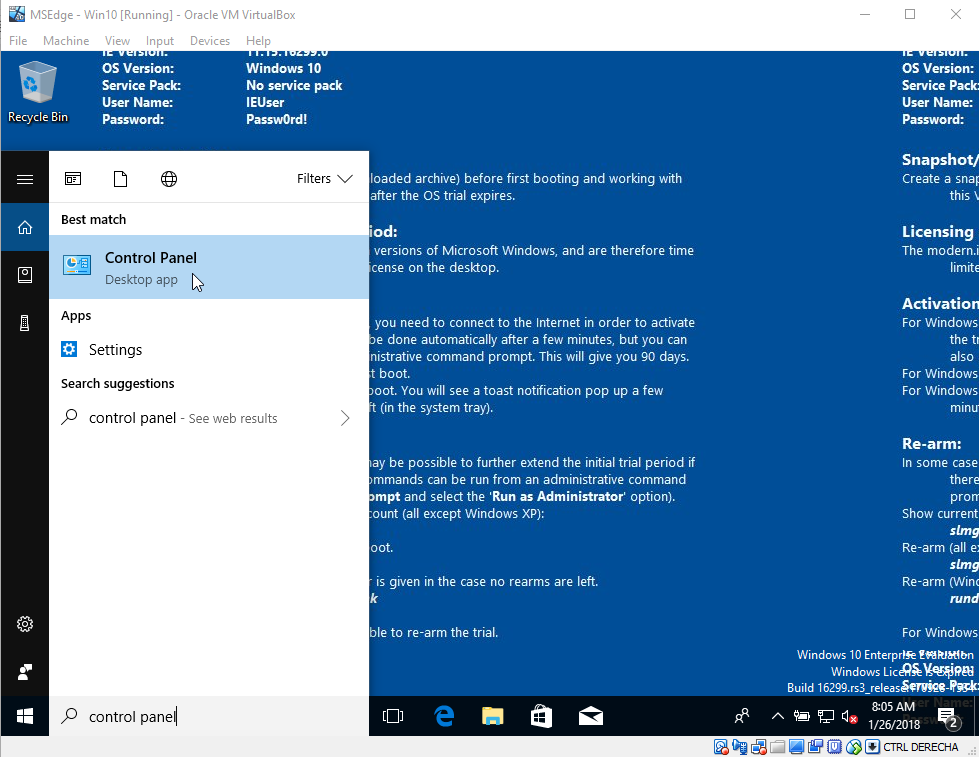Open Recycle Bin on the desktop
The height and width of the screenshot is (757, 979).
(x=38, y=92)
